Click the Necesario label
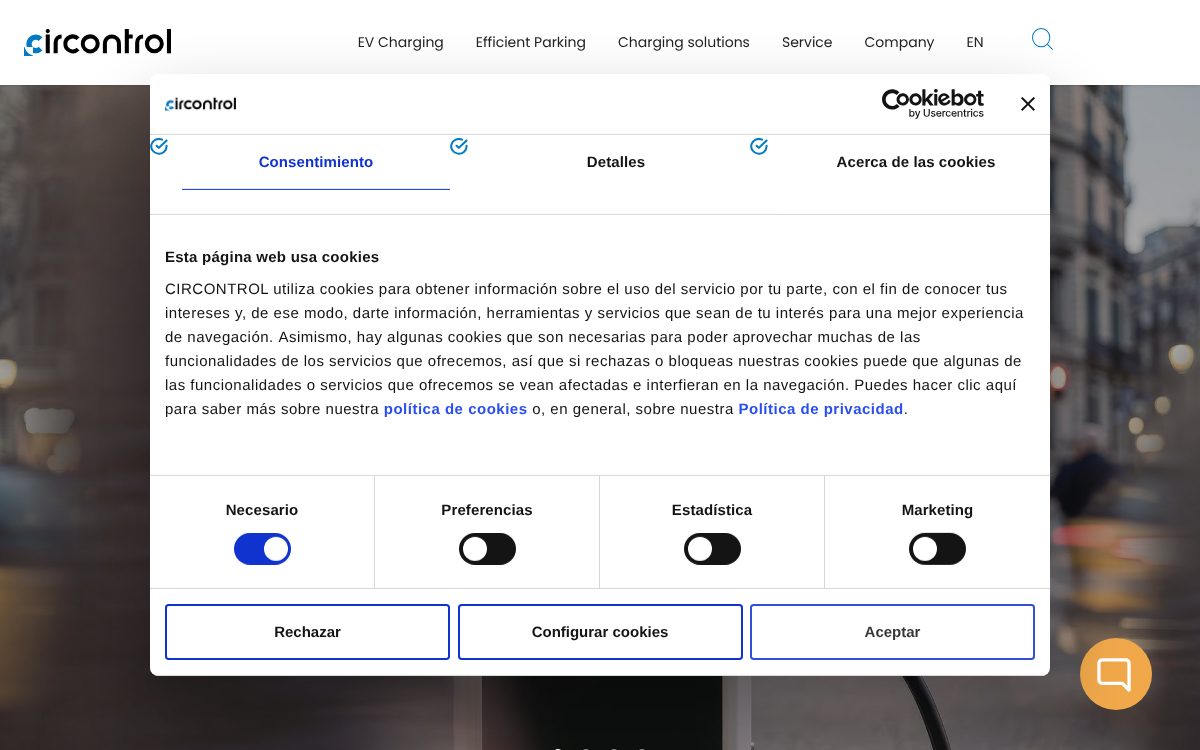This screenshot has height=750, width=1200. click(x=262, y=510)
